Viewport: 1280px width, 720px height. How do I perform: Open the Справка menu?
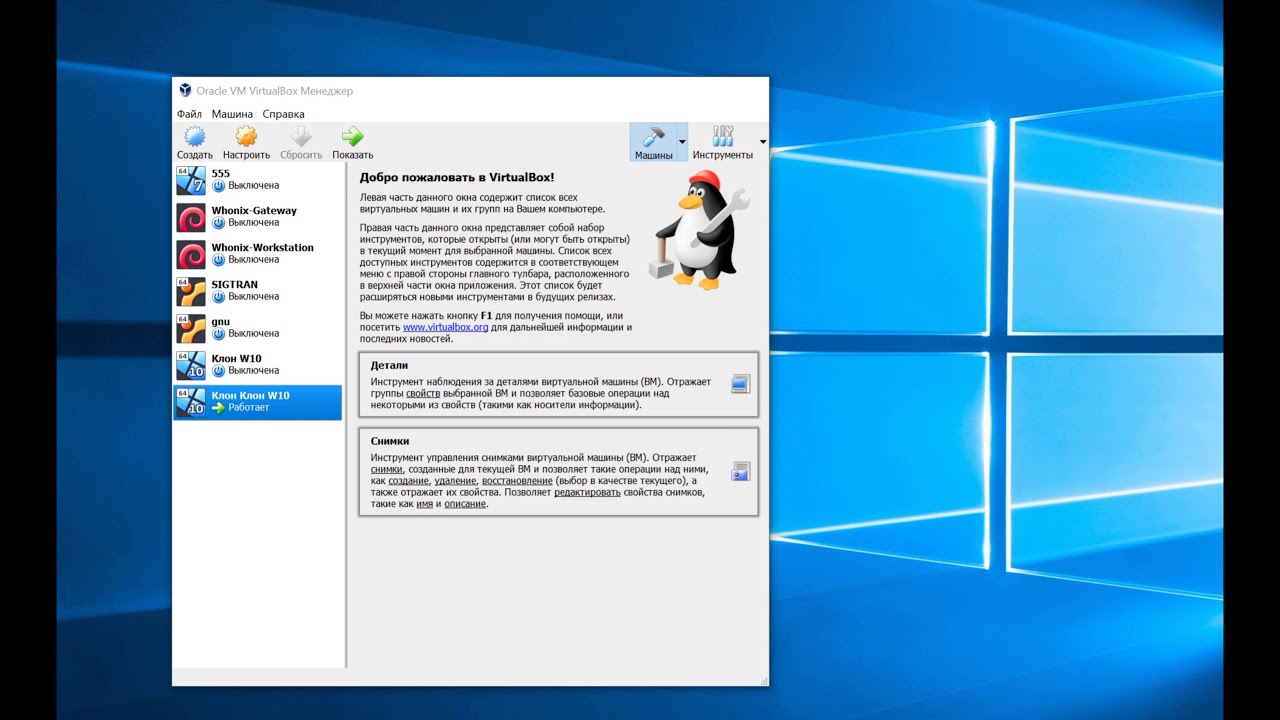point(283,114)
